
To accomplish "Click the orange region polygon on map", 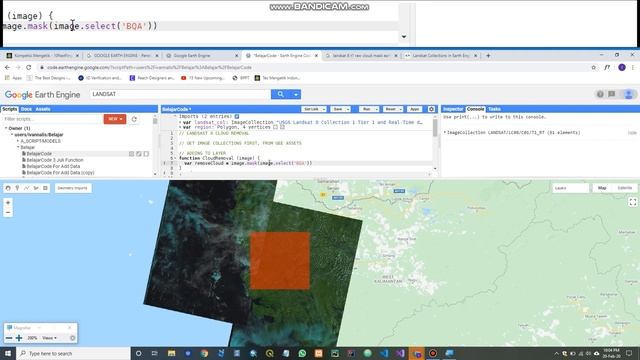I will [x=280, y=261].
